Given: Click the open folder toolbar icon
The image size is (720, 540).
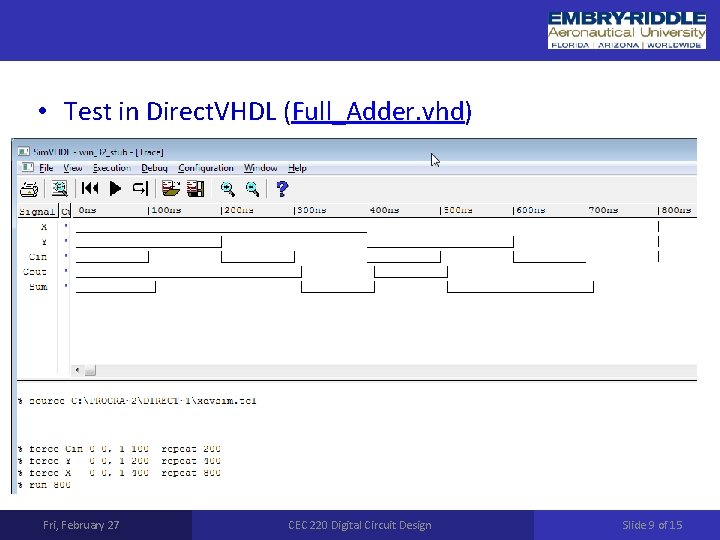Looking at the screenshot, I should point(171,188).
